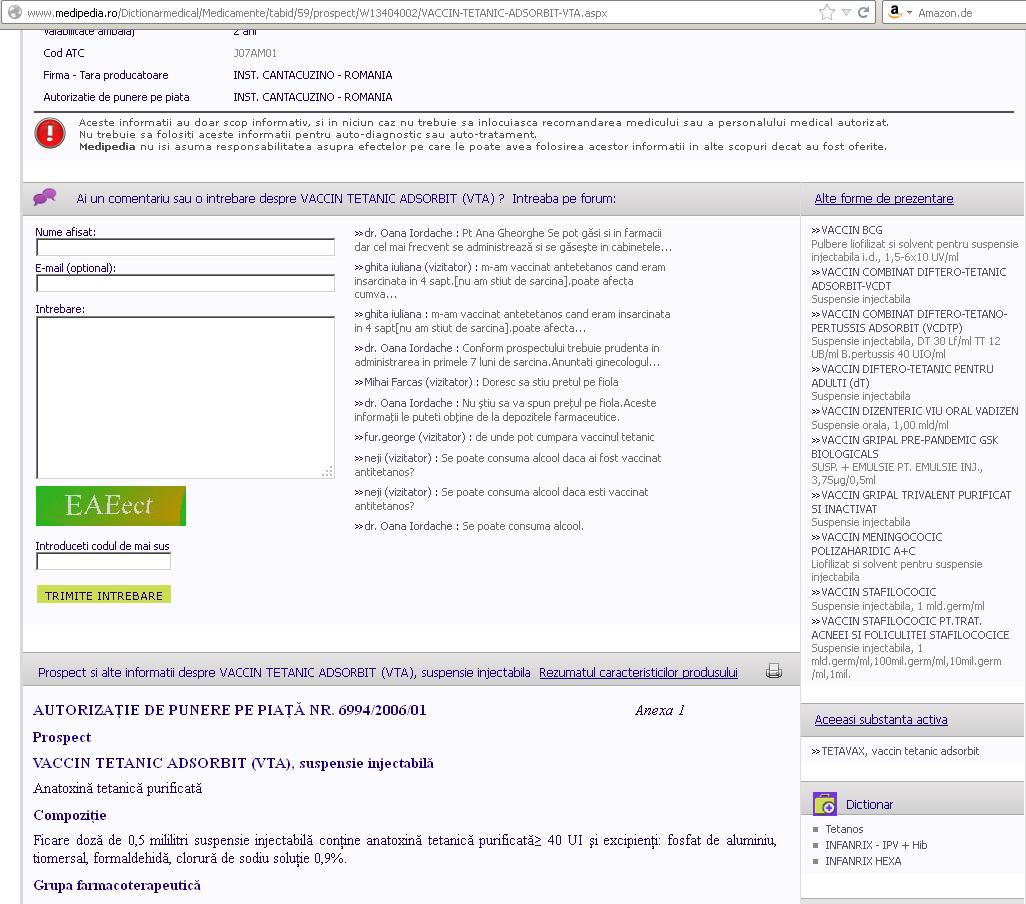Image resolution: width=1026 pixels, height=904 pixels.
Task: Click the Dictionar medical kit icon
Action: click(x=824, y=804)
